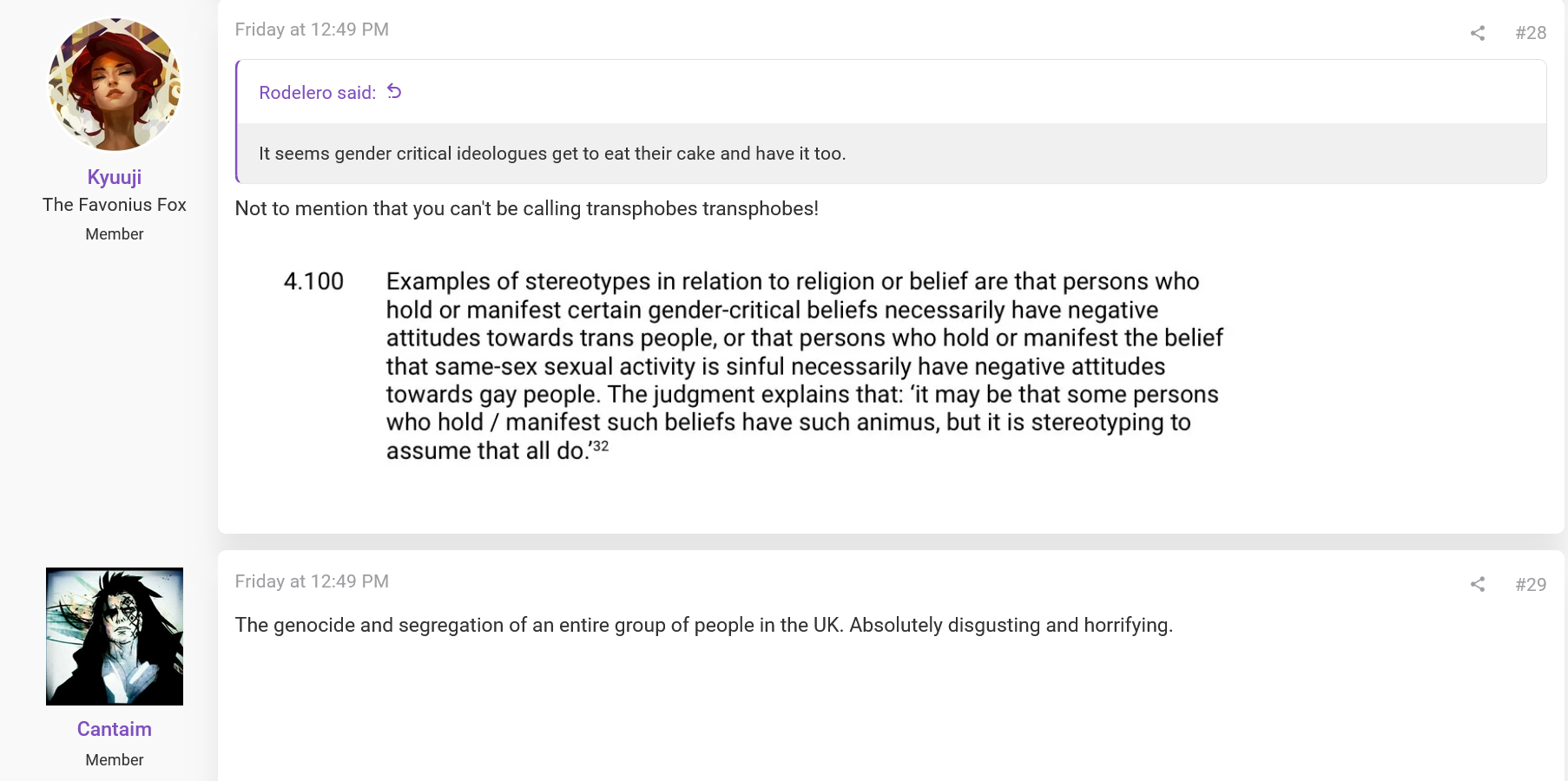Screen dimensions: 1568x781
Task: Open post #28 timestamp Friday at 12:49 PM
Action: point(312,30)
